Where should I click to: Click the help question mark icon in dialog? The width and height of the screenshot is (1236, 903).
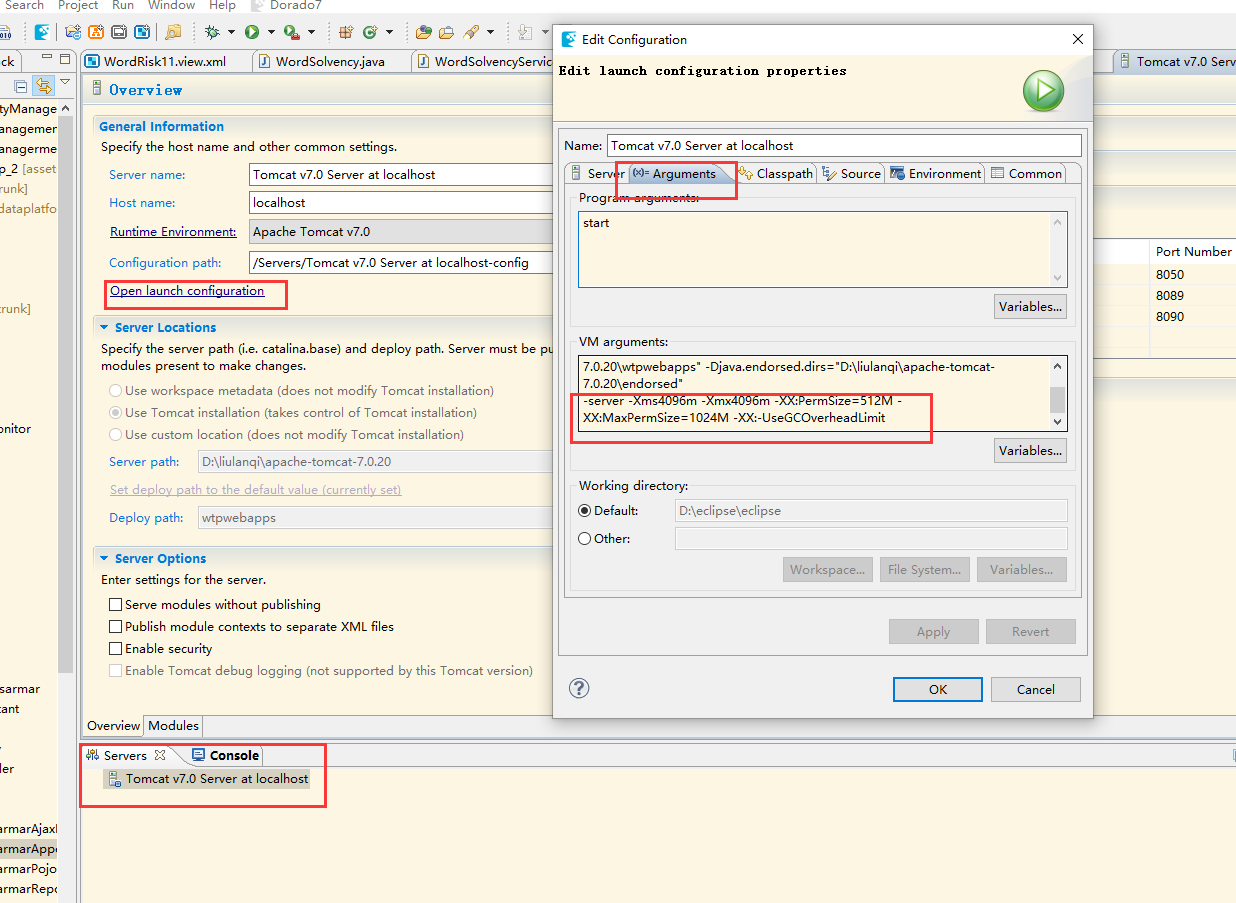[579, 688]
